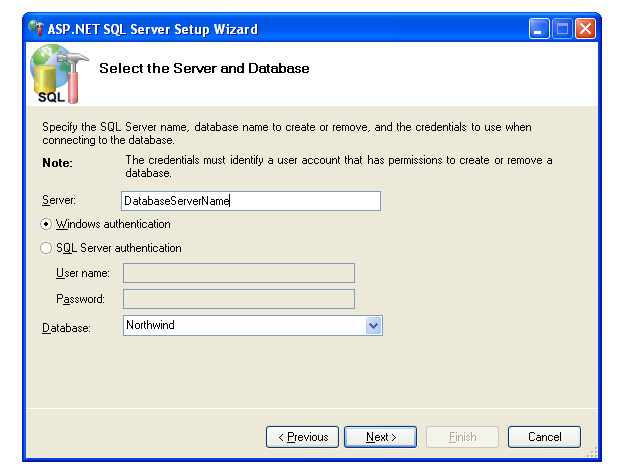Click the 'Select the Server and Database' heading
The image size is (620, 473).
[x=204, y=68]
